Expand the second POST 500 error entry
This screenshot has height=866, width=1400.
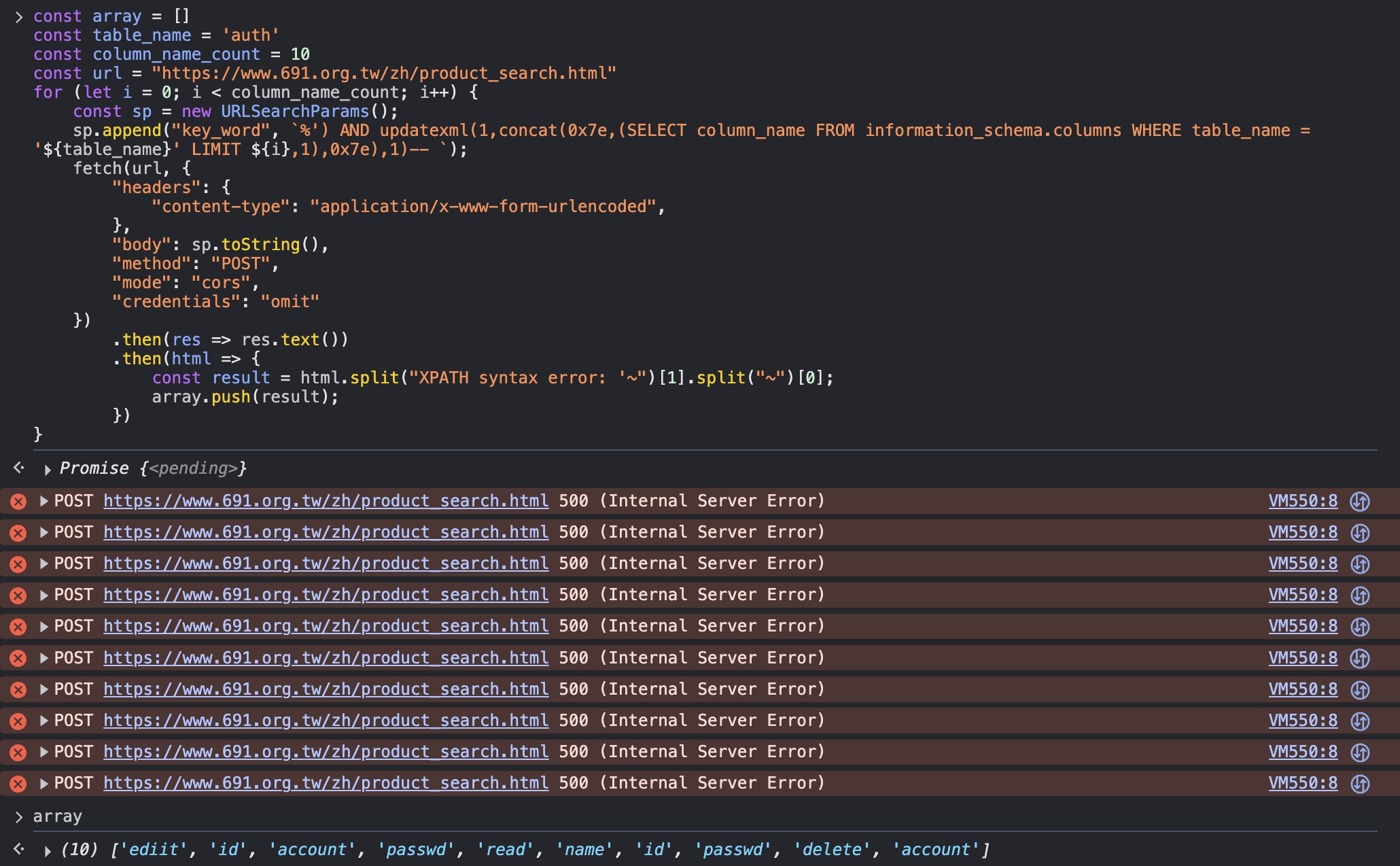(x=43, y=532)
